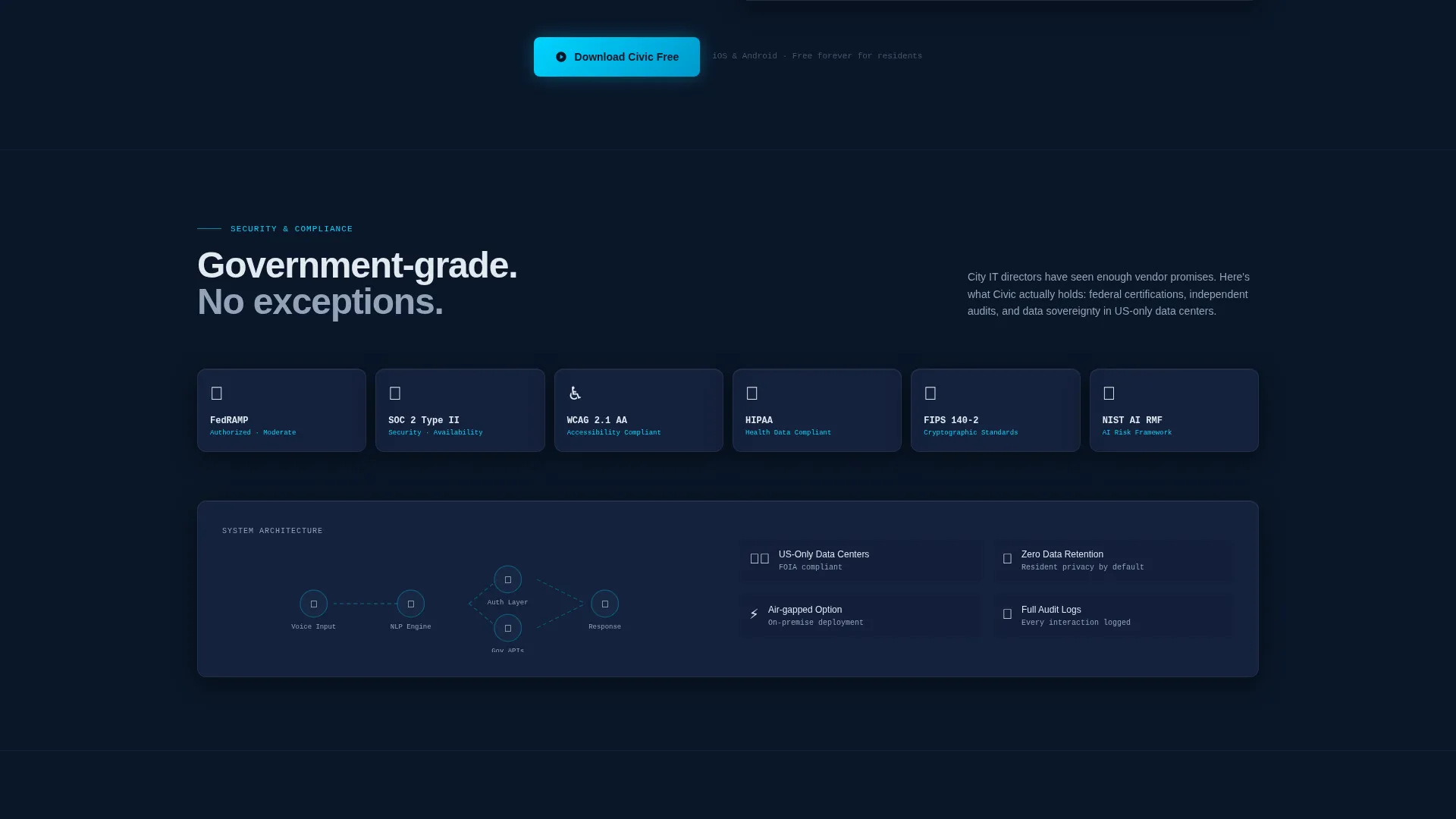Click the FIPS 140-2 card icon
The image size is (1456, 819).
tap(930, 393)
